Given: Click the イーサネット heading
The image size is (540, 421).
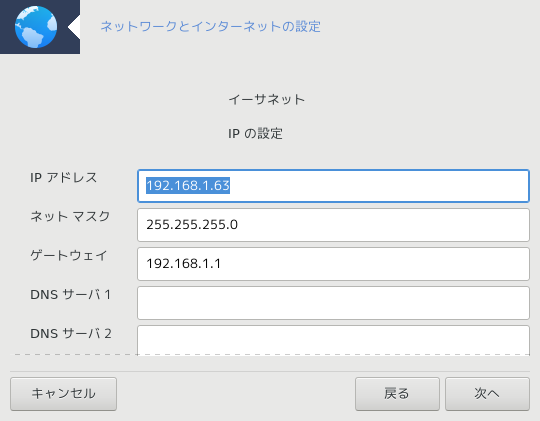Looking at the screenshot, I should pos(267,100).
